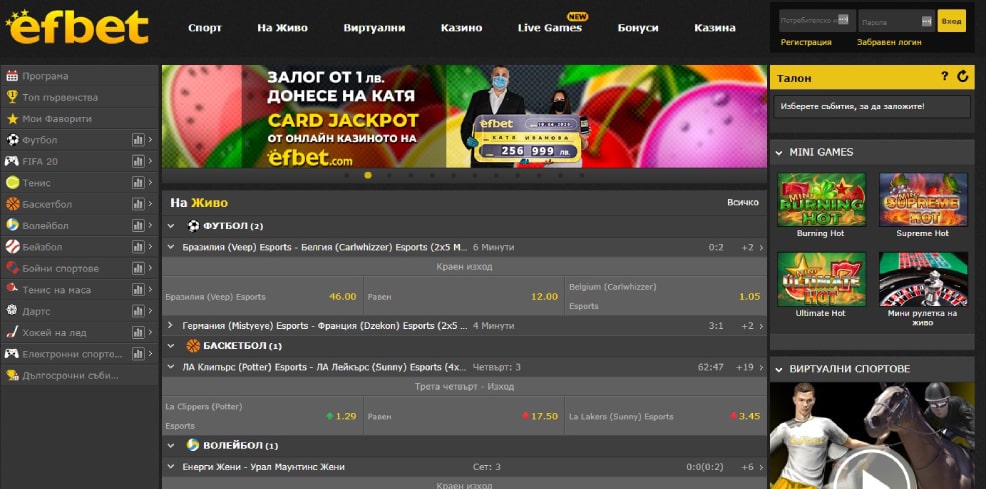
Task: Click the Мои Фаворити star icon
Action: pyautogui.click(x=12, y=119)
